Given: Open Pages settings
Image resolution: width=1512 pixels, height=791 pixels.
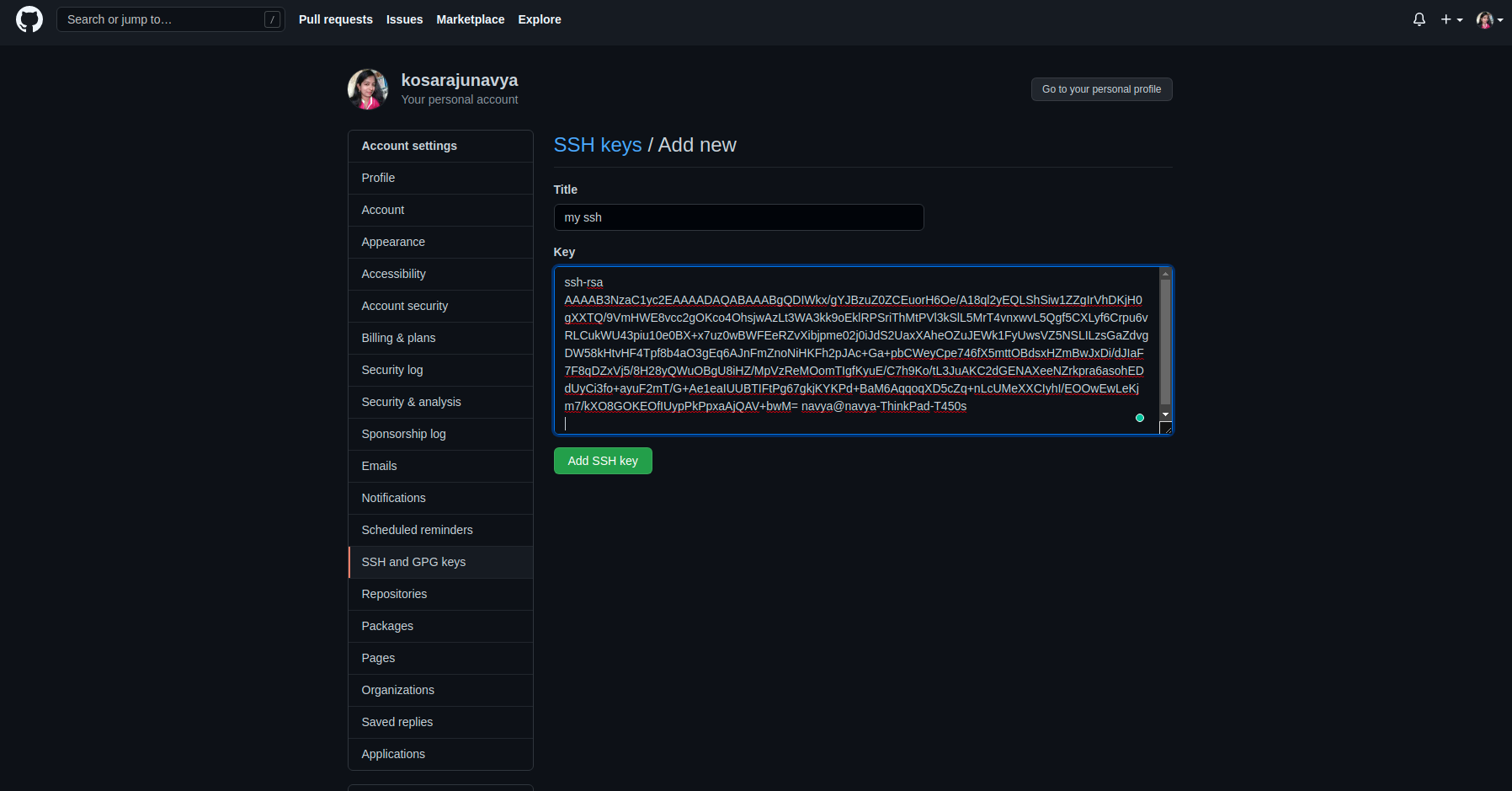Looking at the screenshot, I should (x=440, y=658).
